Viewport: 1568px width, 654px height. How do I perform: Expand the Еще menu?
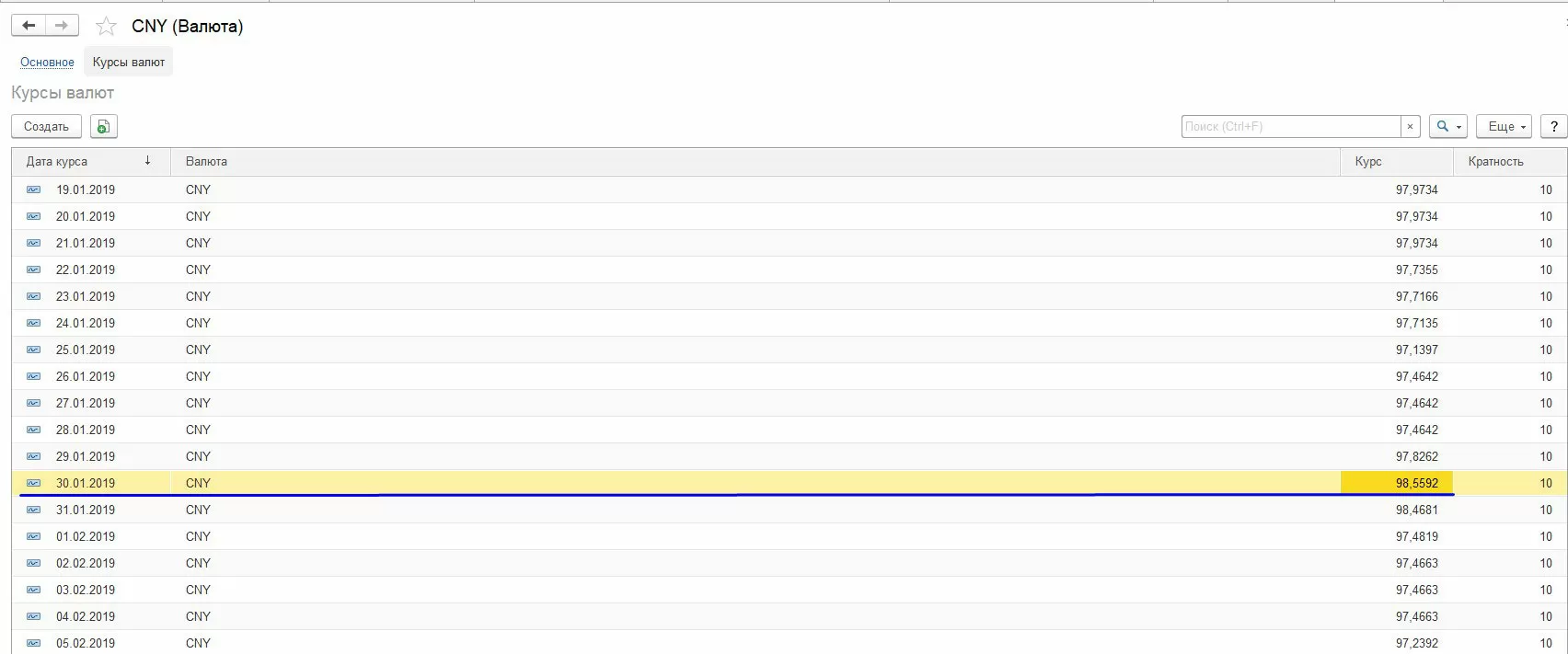(x=1504, y=127)
